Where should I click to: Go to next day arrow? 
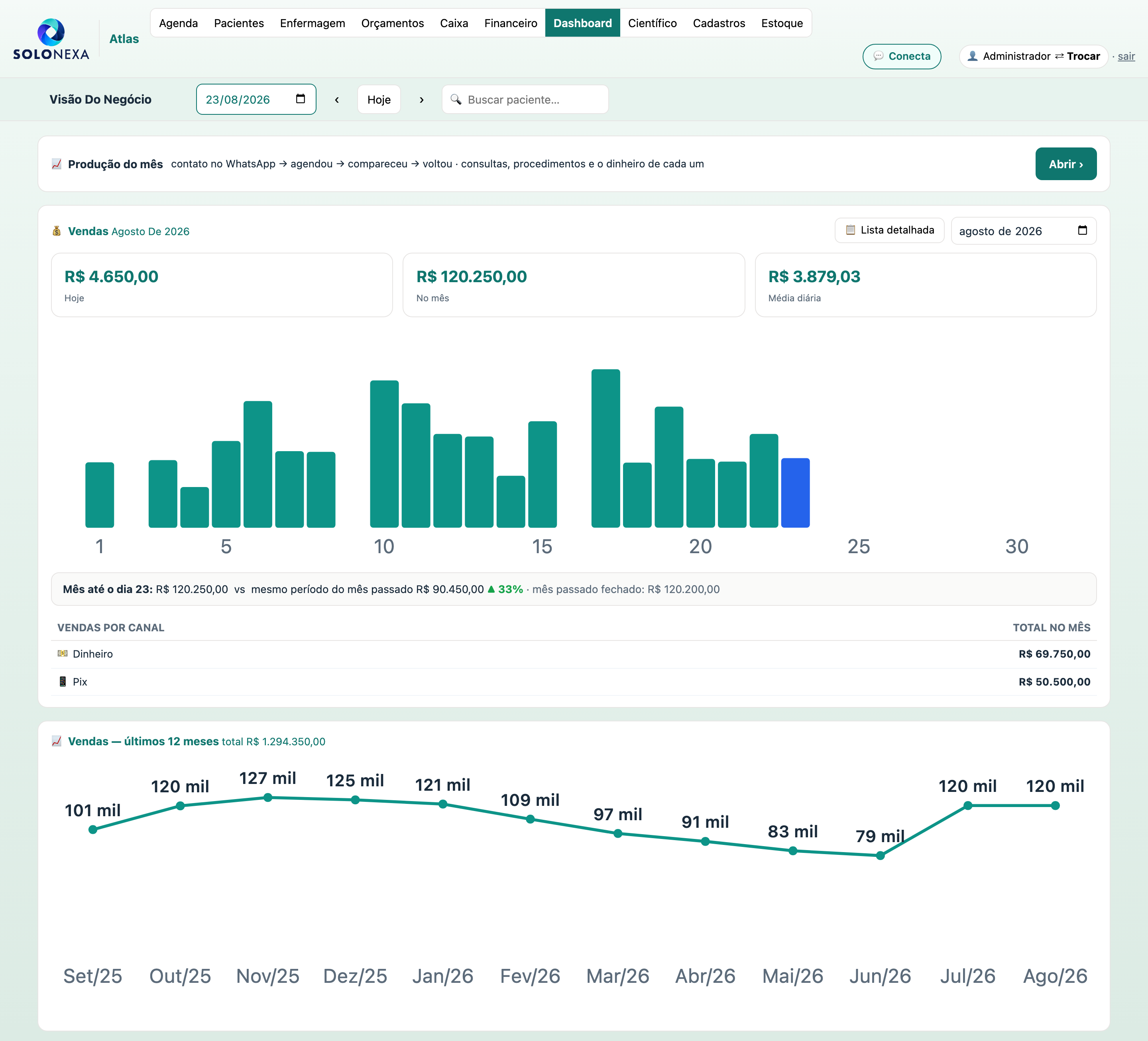click(x=421, y=100)
